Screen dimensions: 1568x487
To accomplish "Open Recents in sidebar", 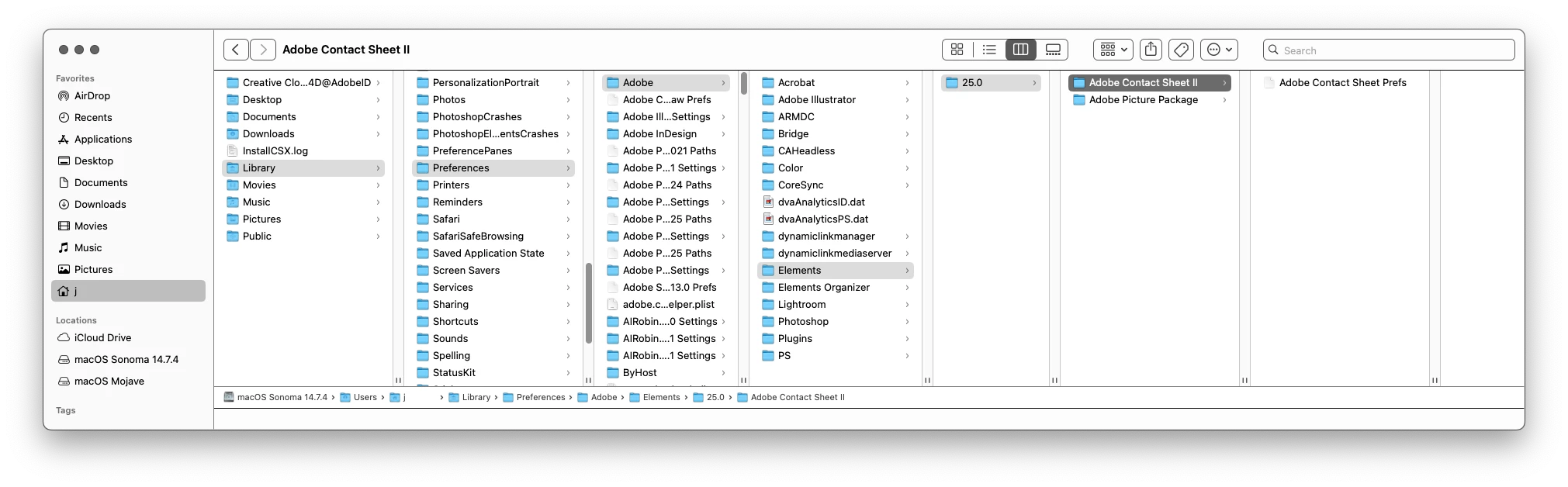I will (x=128, y=118).
